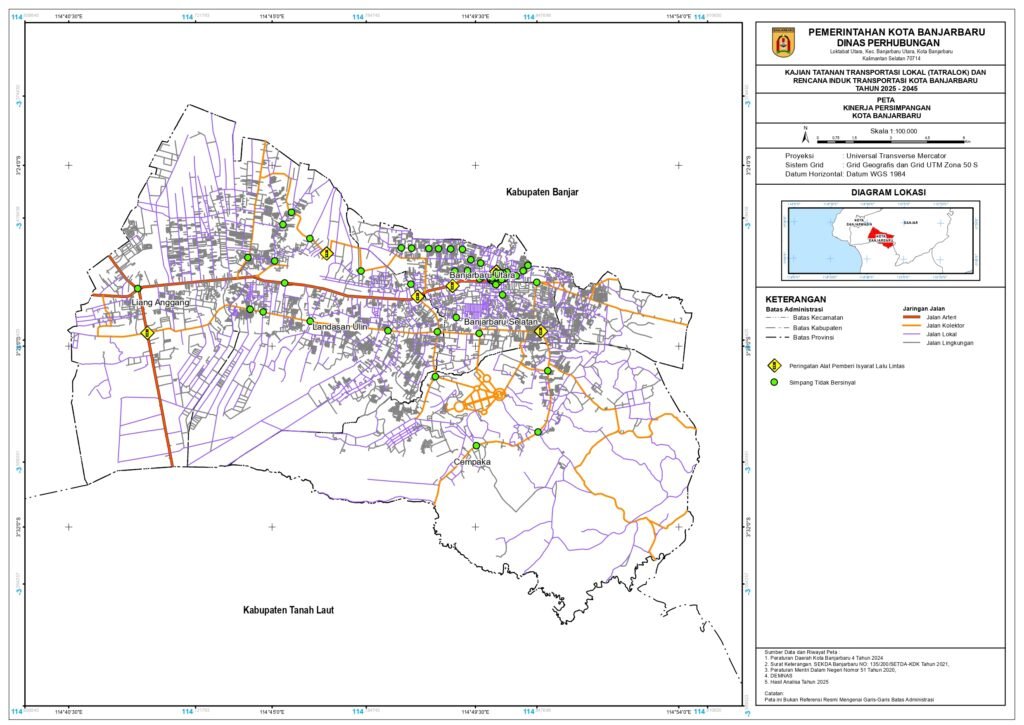Click the Kabupaten Tanah Laut map label
The height and width of the screenshot is (725, 1024).
(289, 610)
